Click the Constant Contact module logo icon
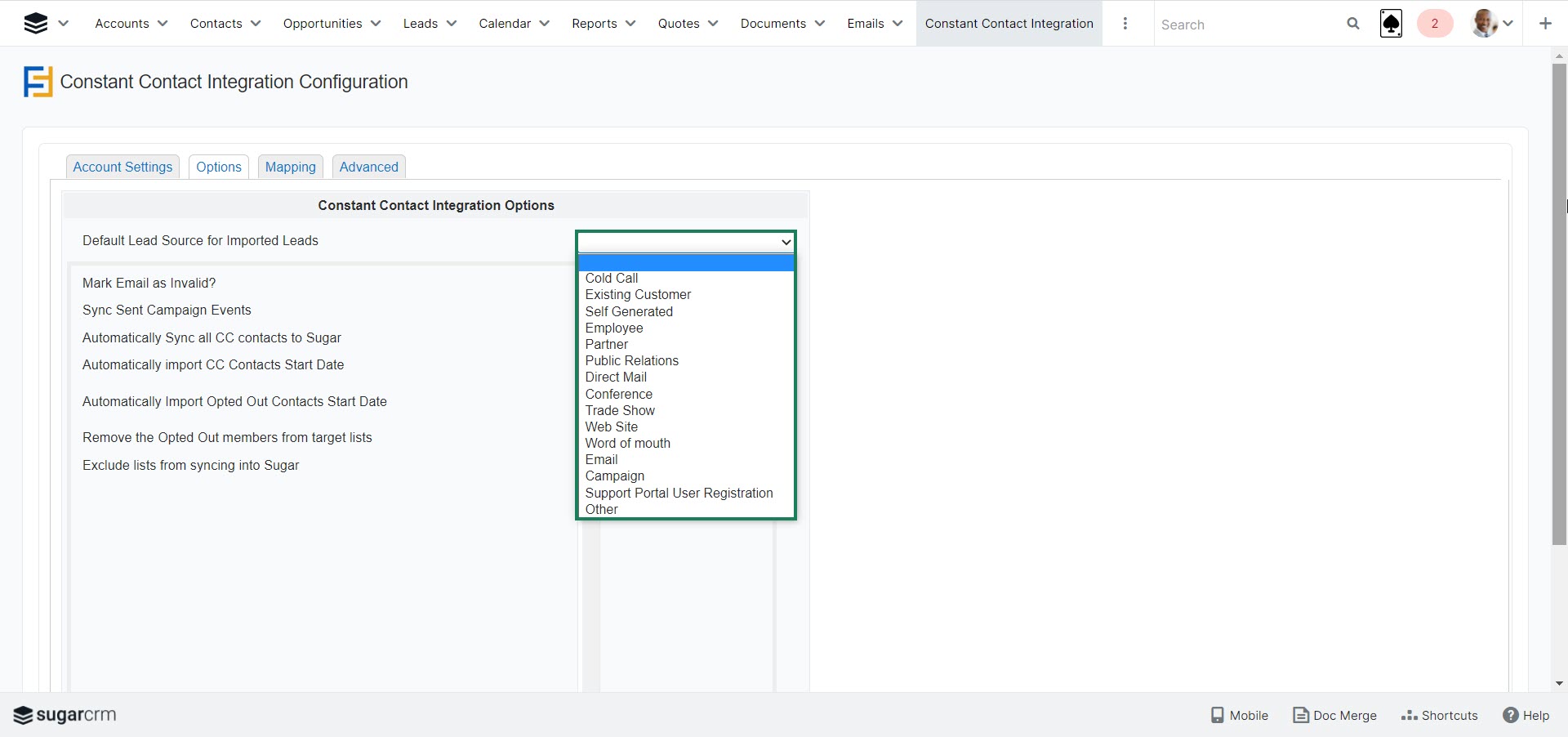This screenshot has height=737, width=1568. (x=38, y=82)
